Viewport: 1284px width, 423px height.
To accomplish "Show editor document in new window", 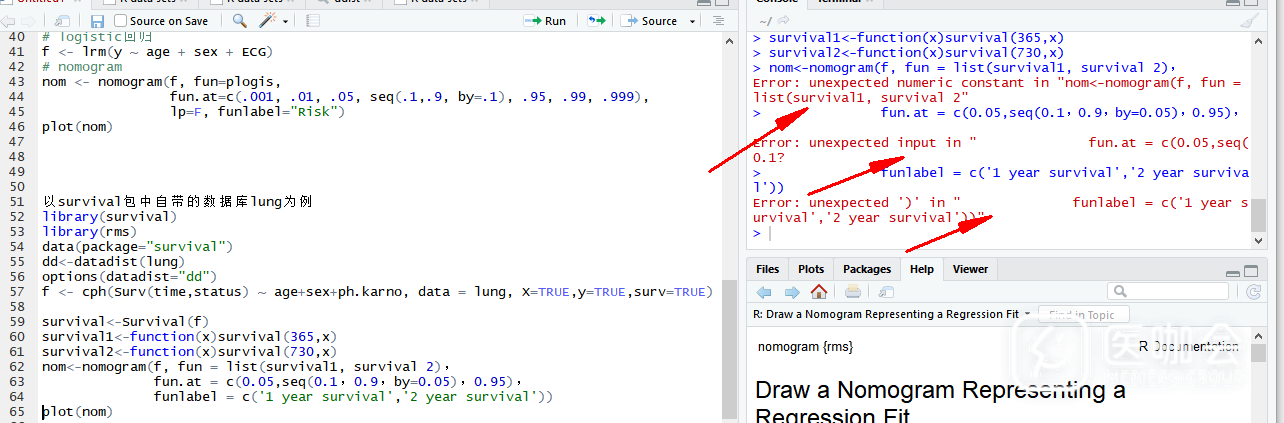I will coord(62,21).
